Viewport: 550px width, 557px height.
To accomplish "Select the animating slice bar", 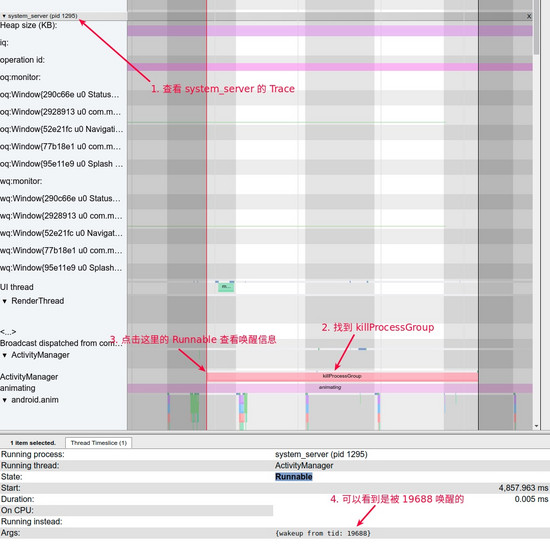I will (x=330, y=388).
